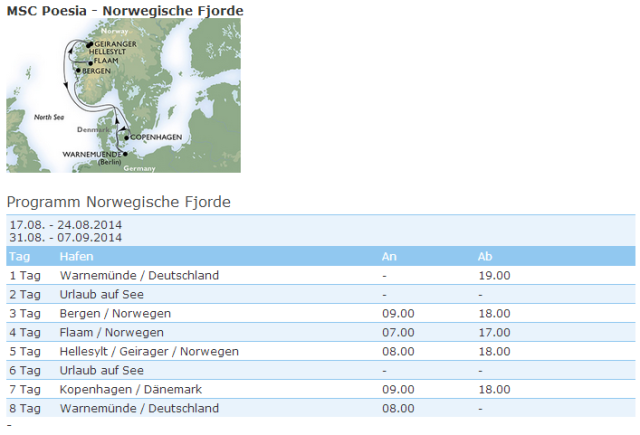Image resolution: width=640 pixels, height=435 pixels.
Task: Click the '8 Tag' cell
Action: (25, 408)
